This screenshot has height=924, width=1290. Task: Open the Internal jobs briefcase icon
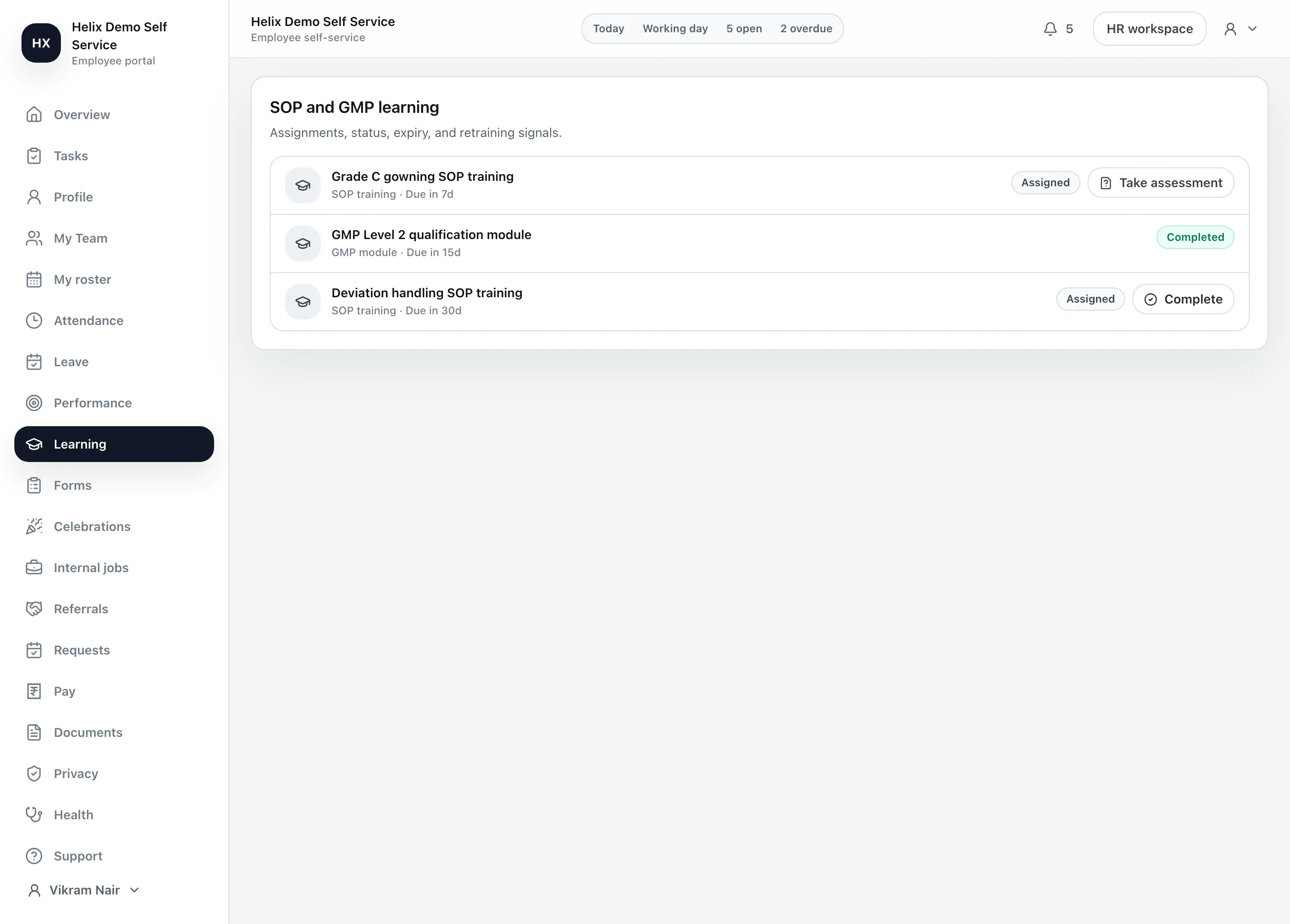pyautogui.click(x=34, y=568)
